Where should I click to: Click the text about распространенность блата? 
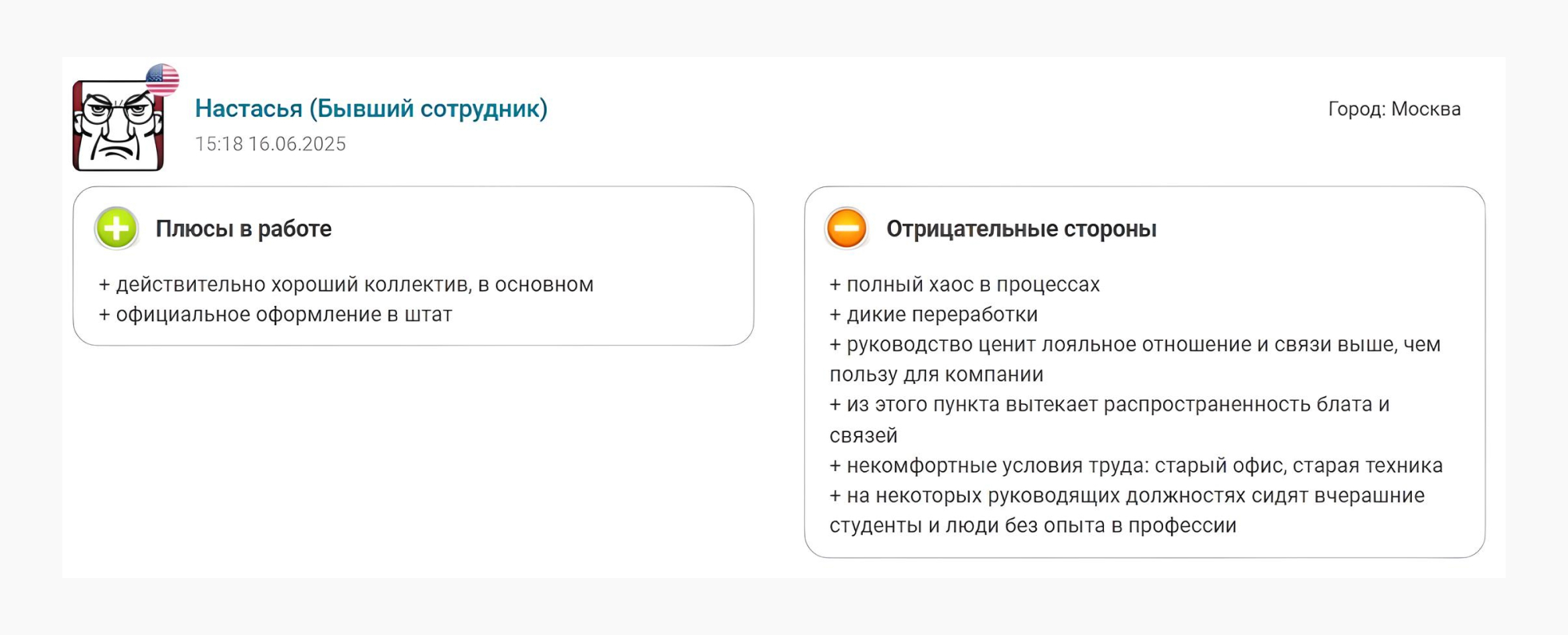point(1109,405)
